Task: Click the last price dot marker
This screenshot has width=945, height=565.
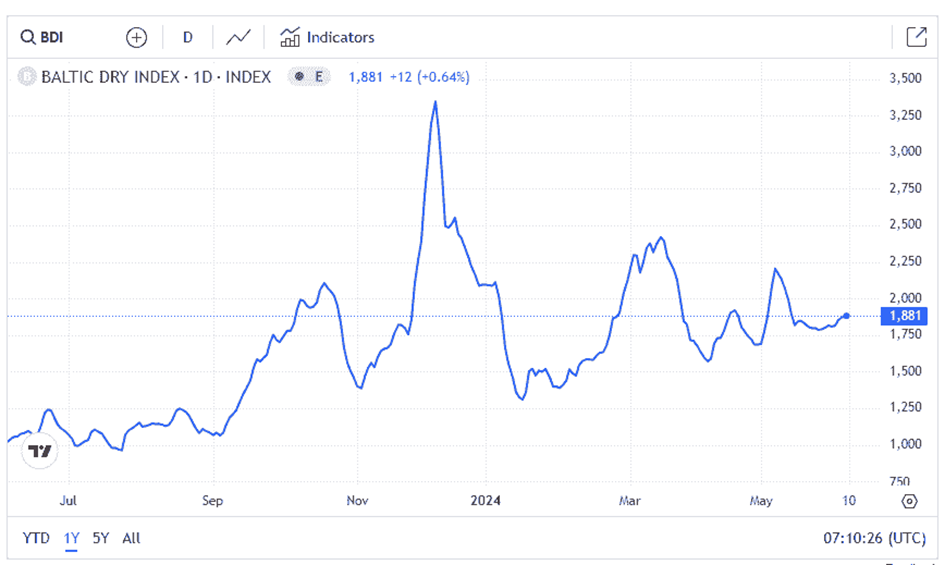Action: point(847,316)
